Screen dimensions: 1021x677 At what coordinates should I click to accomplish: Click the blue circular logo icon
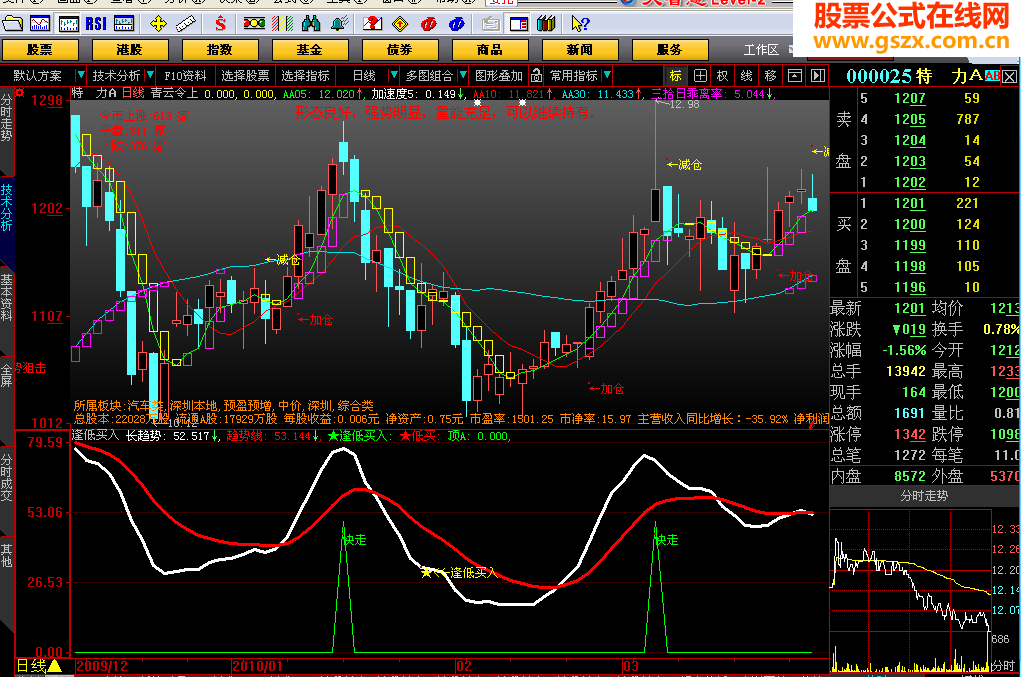[457, 25]
